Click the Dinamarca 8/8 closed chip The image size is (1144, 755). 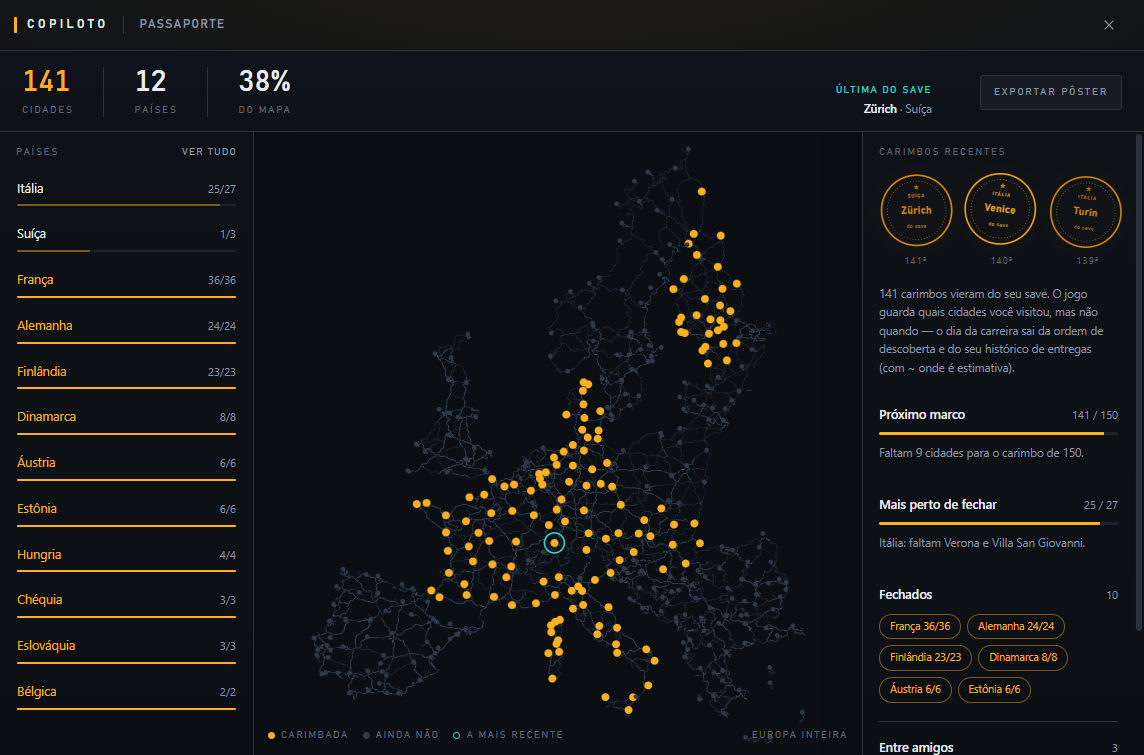(x=1023, y=658)
